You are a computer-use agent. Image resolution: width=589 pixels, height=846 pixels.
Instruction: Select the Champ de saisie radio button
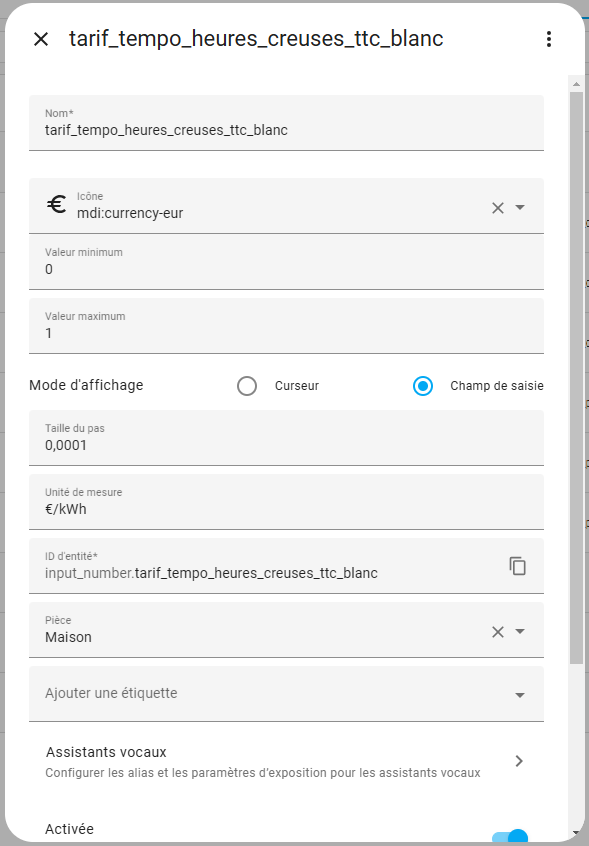pyautogui.click(x=423, y=386)
